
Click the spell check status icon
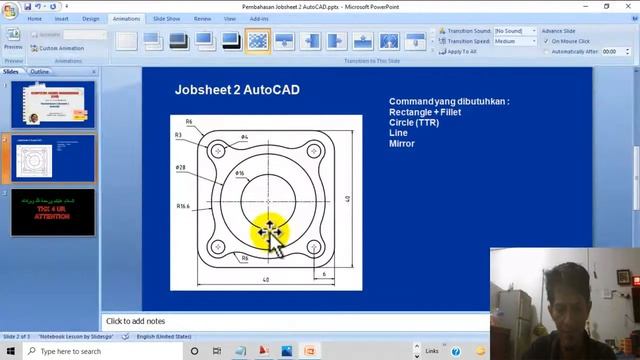click(x=126, y=337)
